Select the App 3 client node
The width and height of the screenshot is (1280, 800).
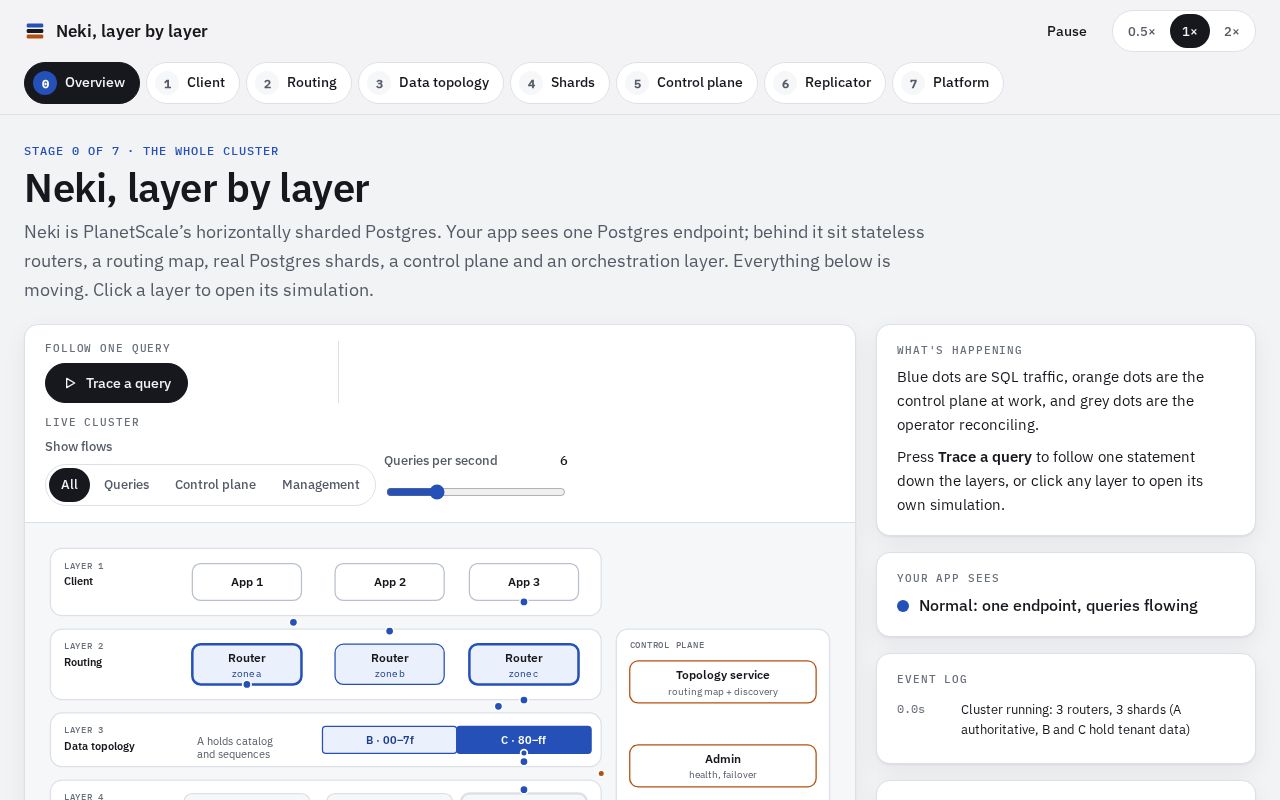524,582
